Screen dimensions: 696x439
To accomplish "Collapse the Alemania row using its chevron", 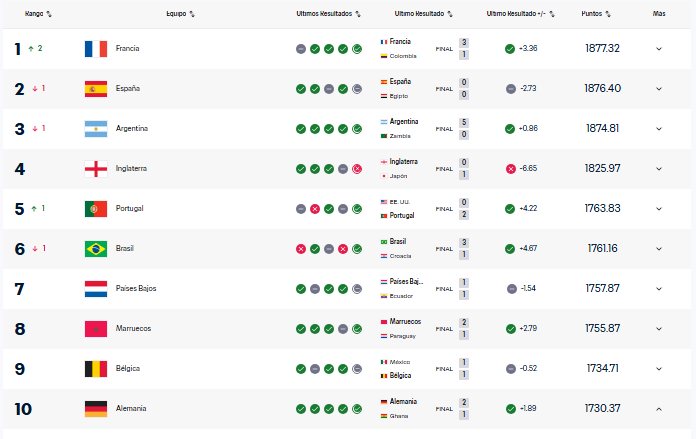I will click(659, 409).
